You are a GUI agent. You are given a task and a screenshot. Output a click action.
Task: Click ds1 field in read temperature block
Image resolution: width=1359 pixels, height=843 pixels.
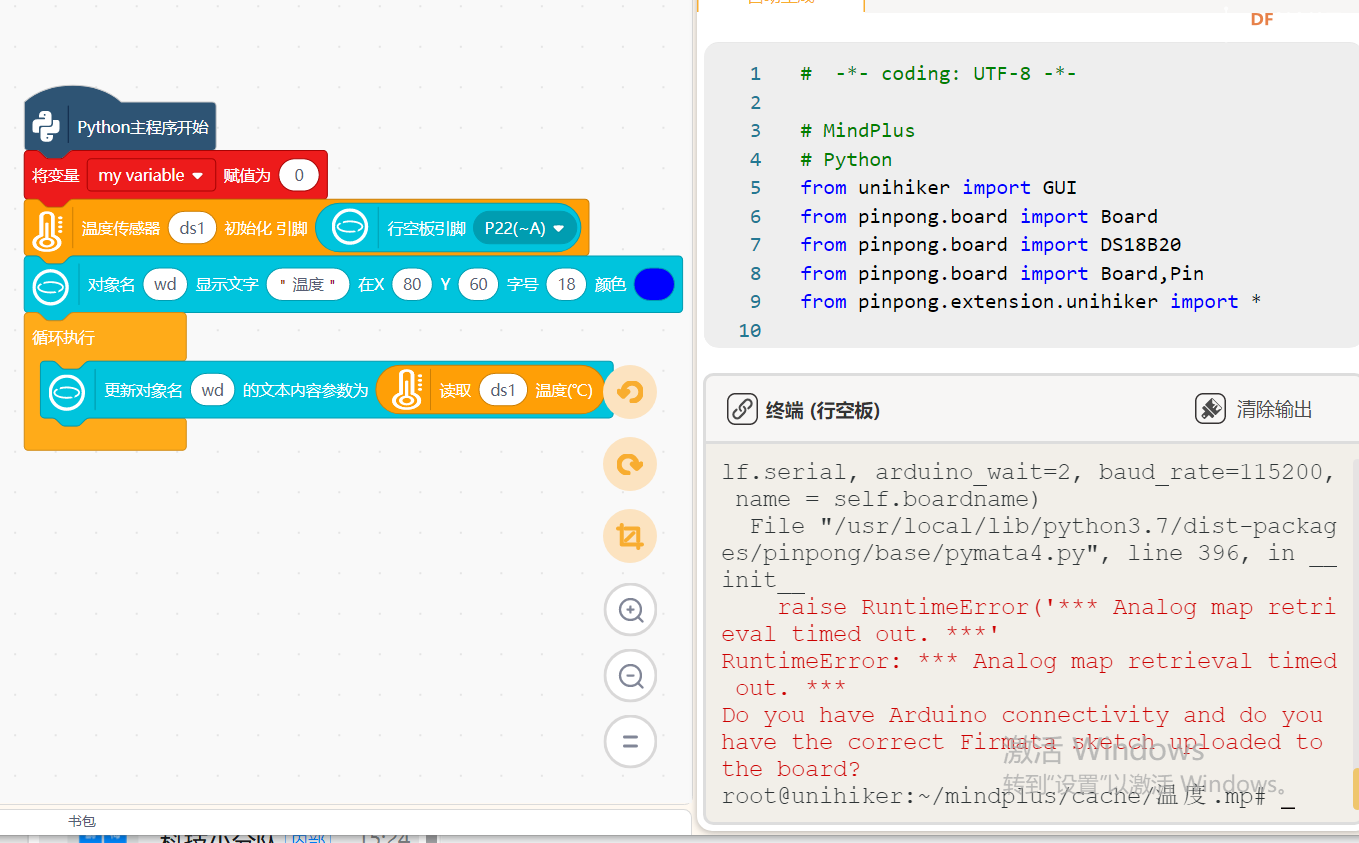(x=503, y=391)
